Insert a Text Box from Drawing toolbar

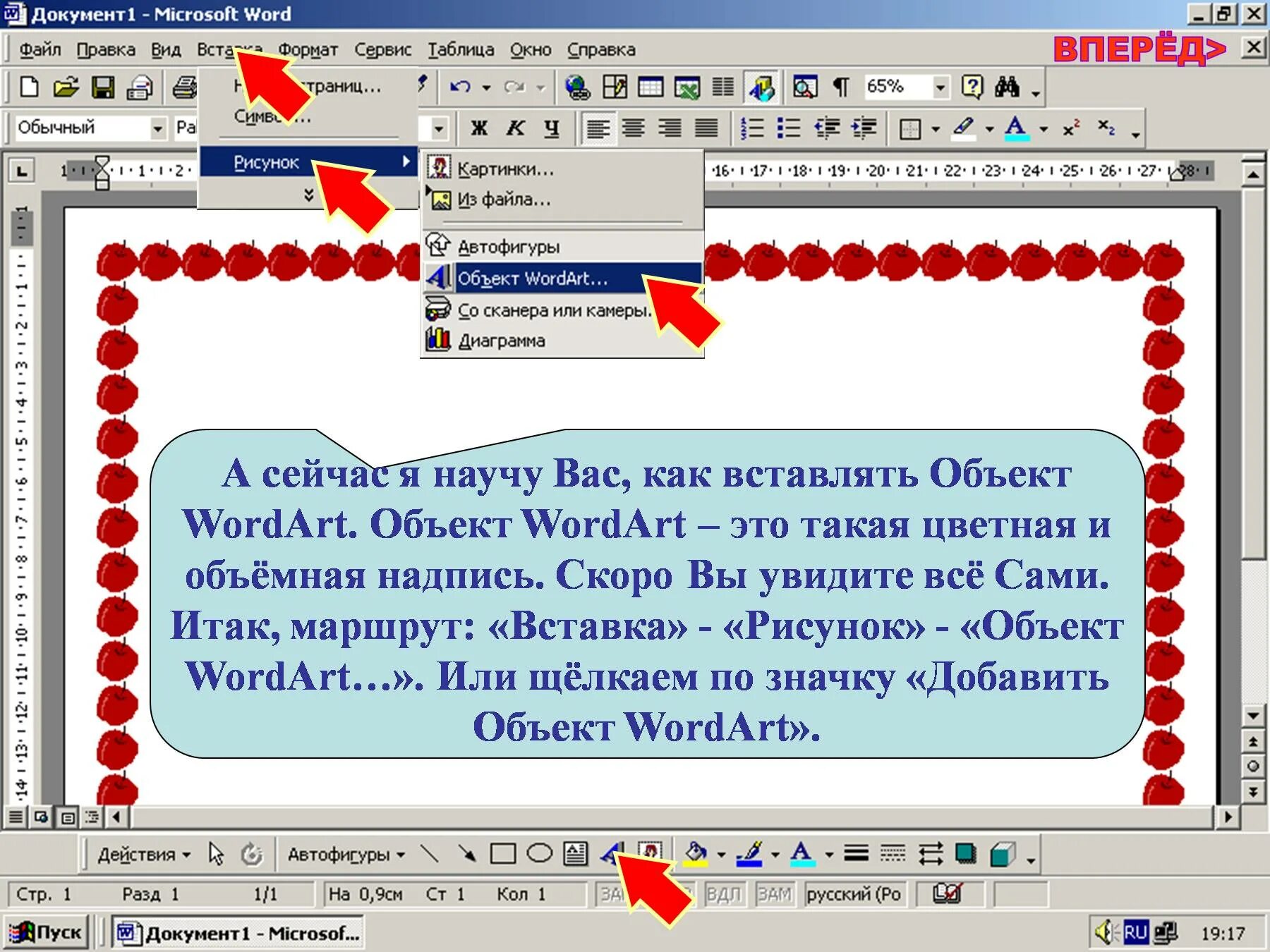coord(576,855)
